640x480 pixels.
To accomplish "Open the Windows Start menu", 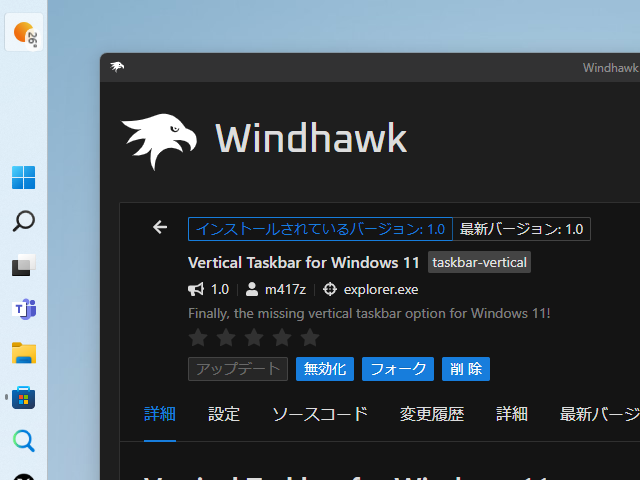I will click(x=24, y=178).
